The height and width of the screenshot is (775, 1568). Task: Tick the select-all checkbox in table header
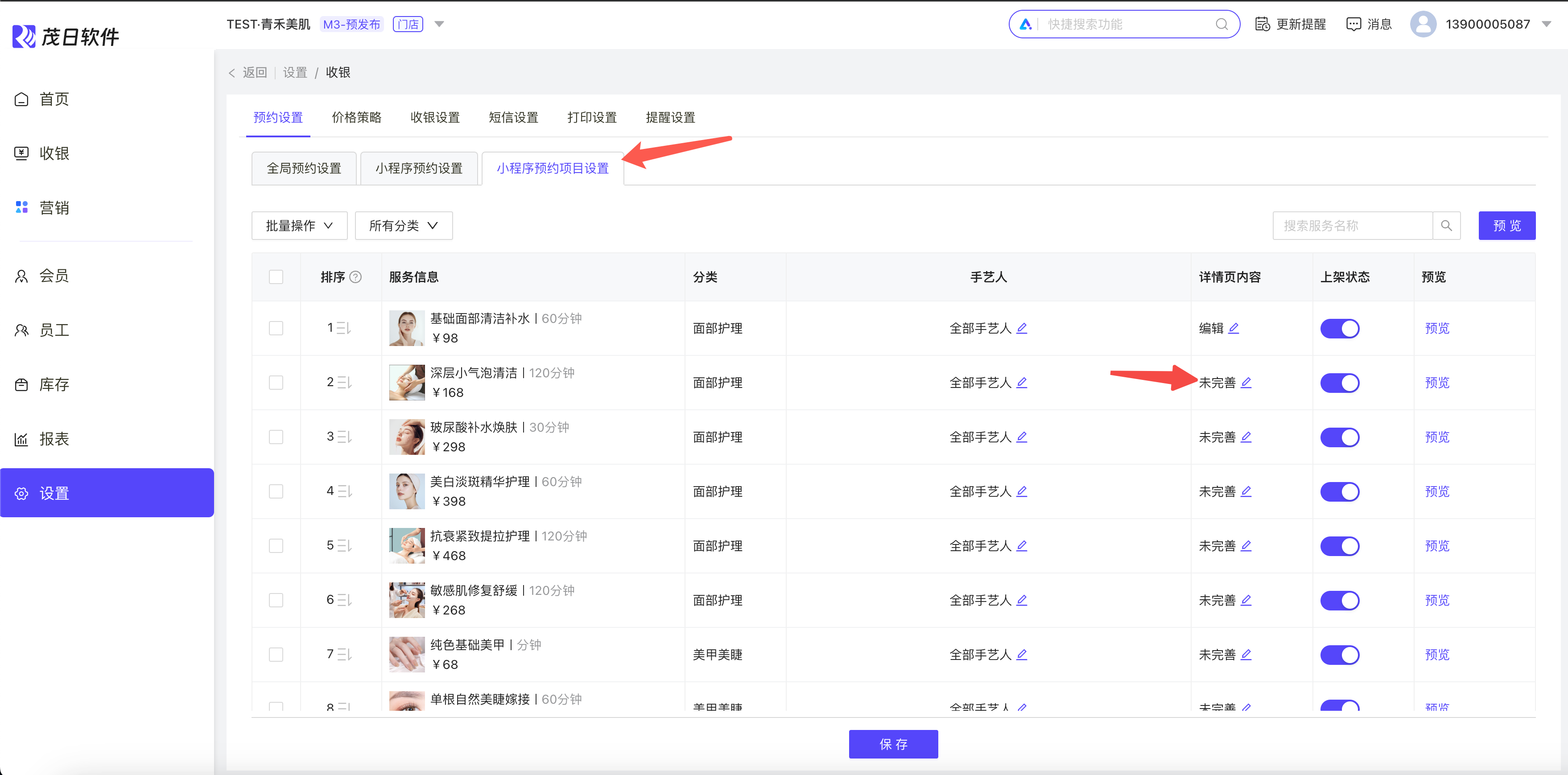click(x=276, y=277)
